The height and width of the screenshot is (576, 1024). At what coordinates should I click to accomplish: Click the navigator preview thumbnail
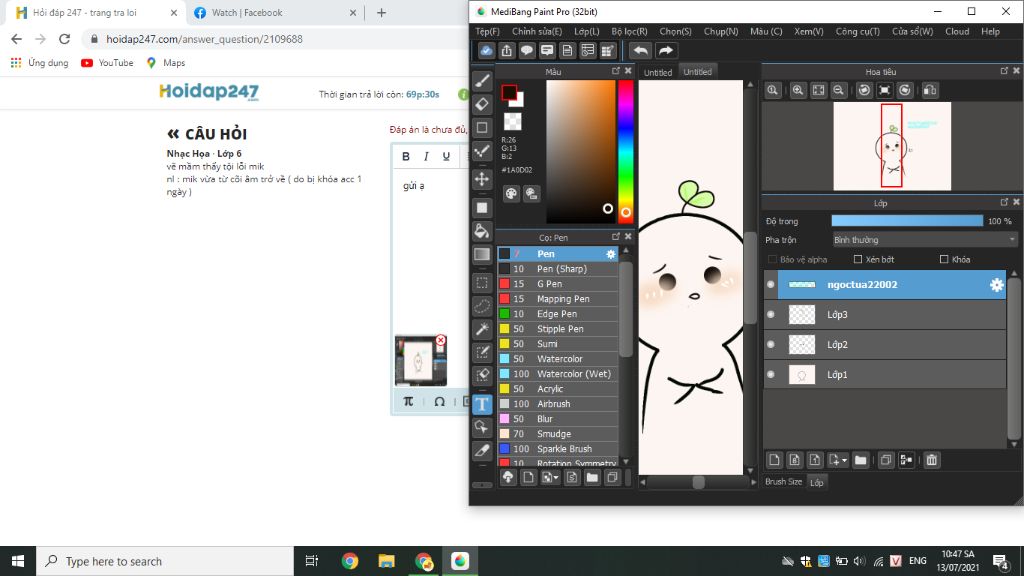(x=891, y=146)
